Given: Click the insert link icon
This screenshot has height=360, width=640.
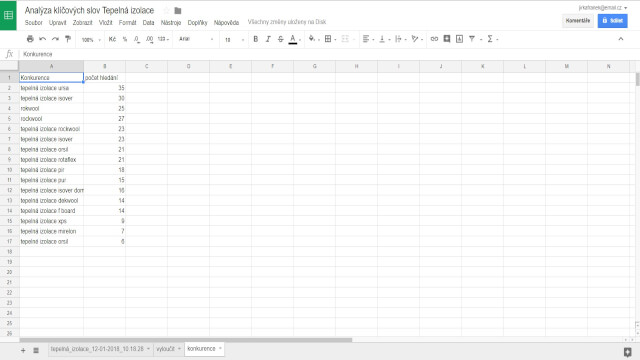Looking at the screenshot, I should 434,39.
